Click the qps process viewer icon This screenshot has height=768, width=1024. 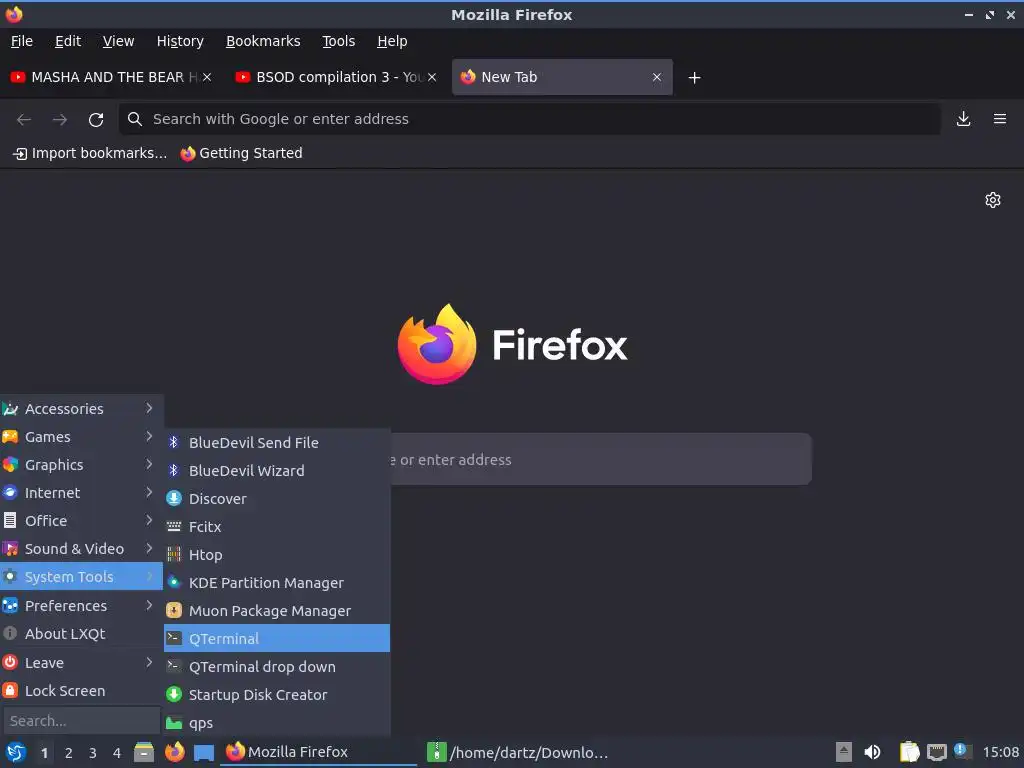[x=174, y=722]
